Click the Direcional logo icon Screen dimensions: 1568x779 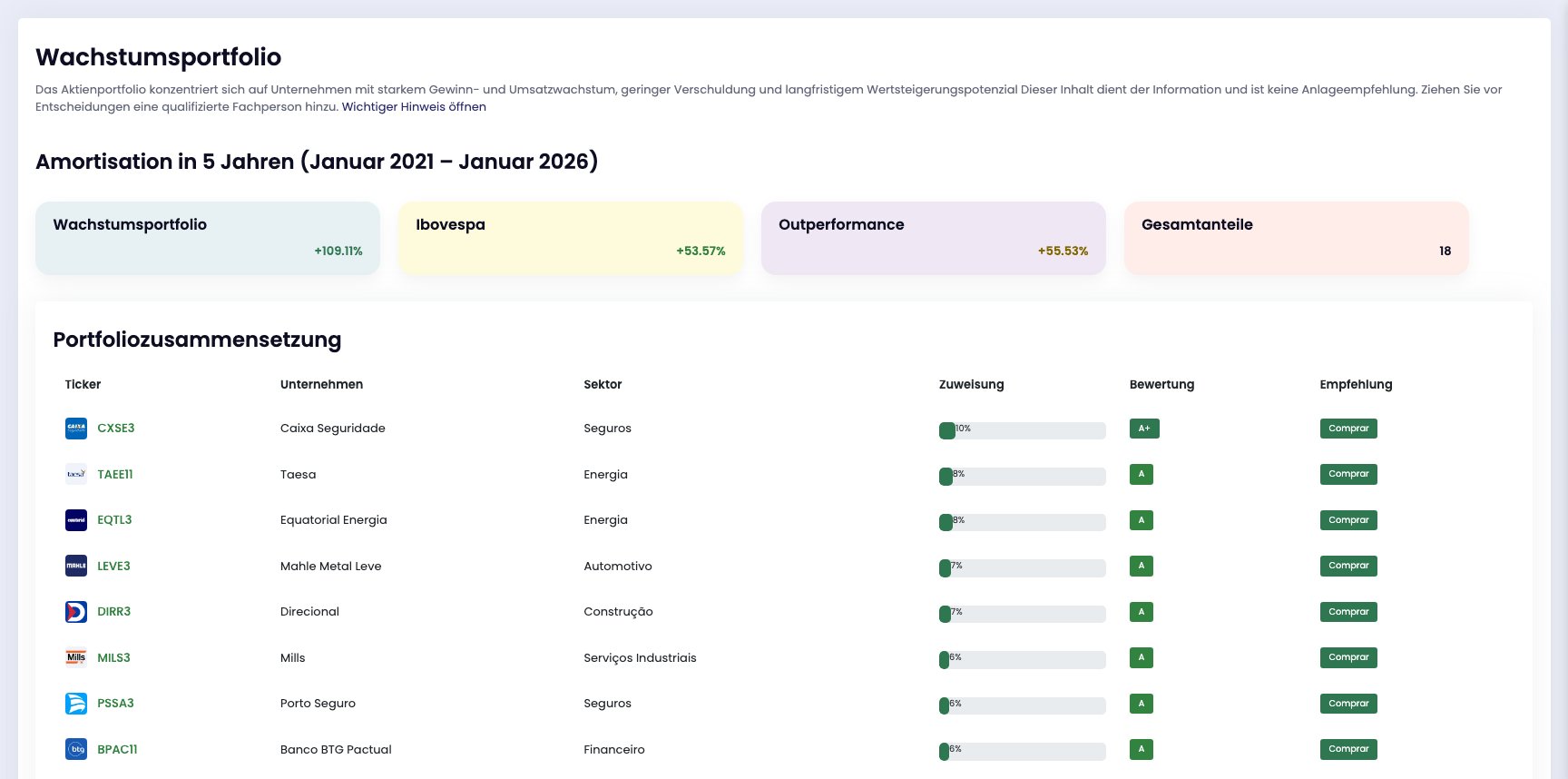(76, 612)
